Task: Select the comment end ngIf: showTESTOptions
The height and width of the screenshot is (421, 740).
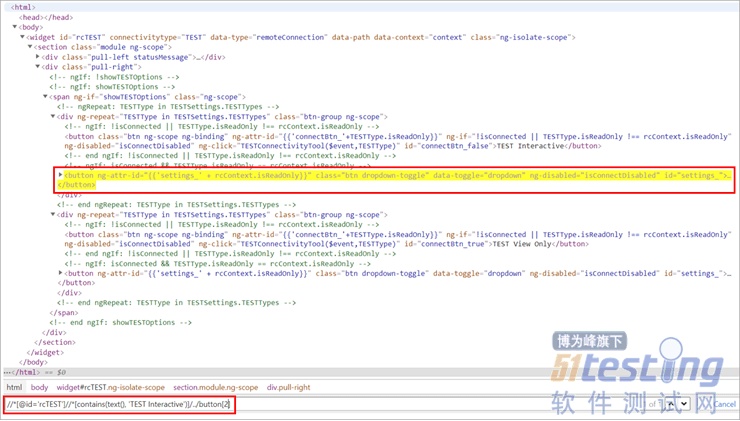Action: click(x=120, y=322)
